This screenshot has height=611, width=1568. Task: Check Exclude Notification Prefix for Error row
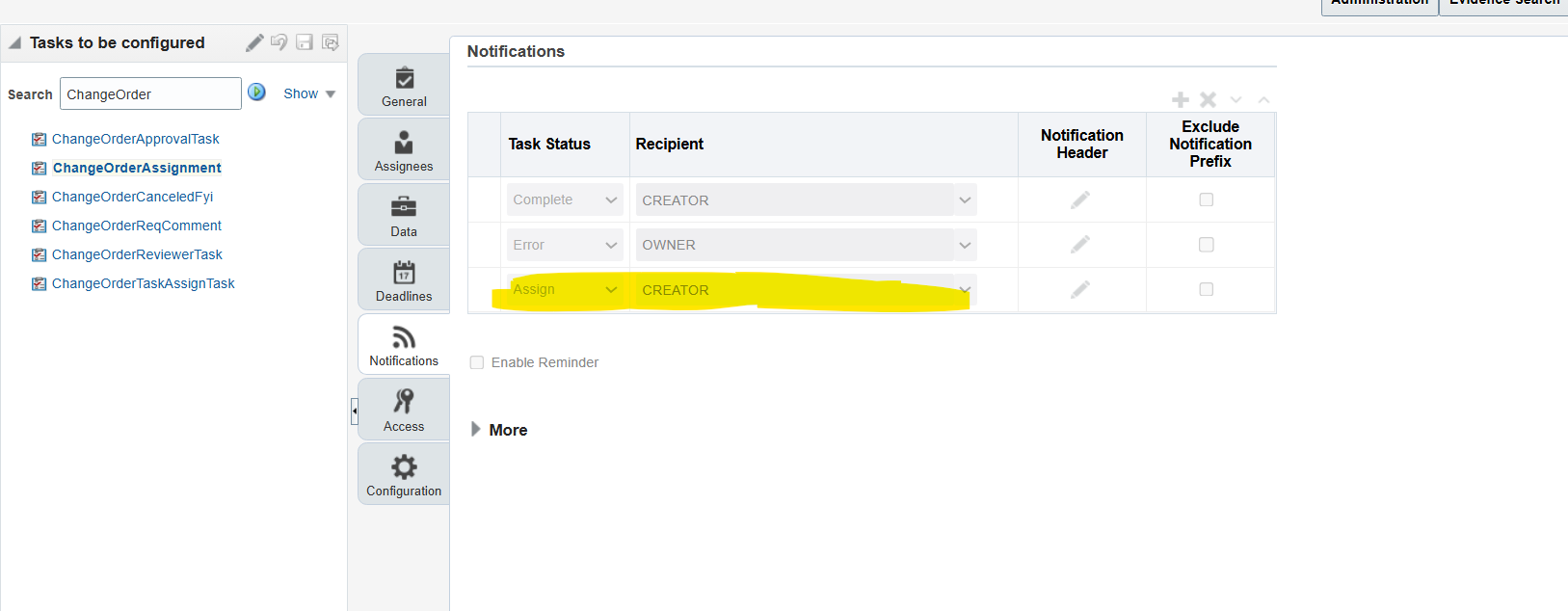(x=1206, y=245)
